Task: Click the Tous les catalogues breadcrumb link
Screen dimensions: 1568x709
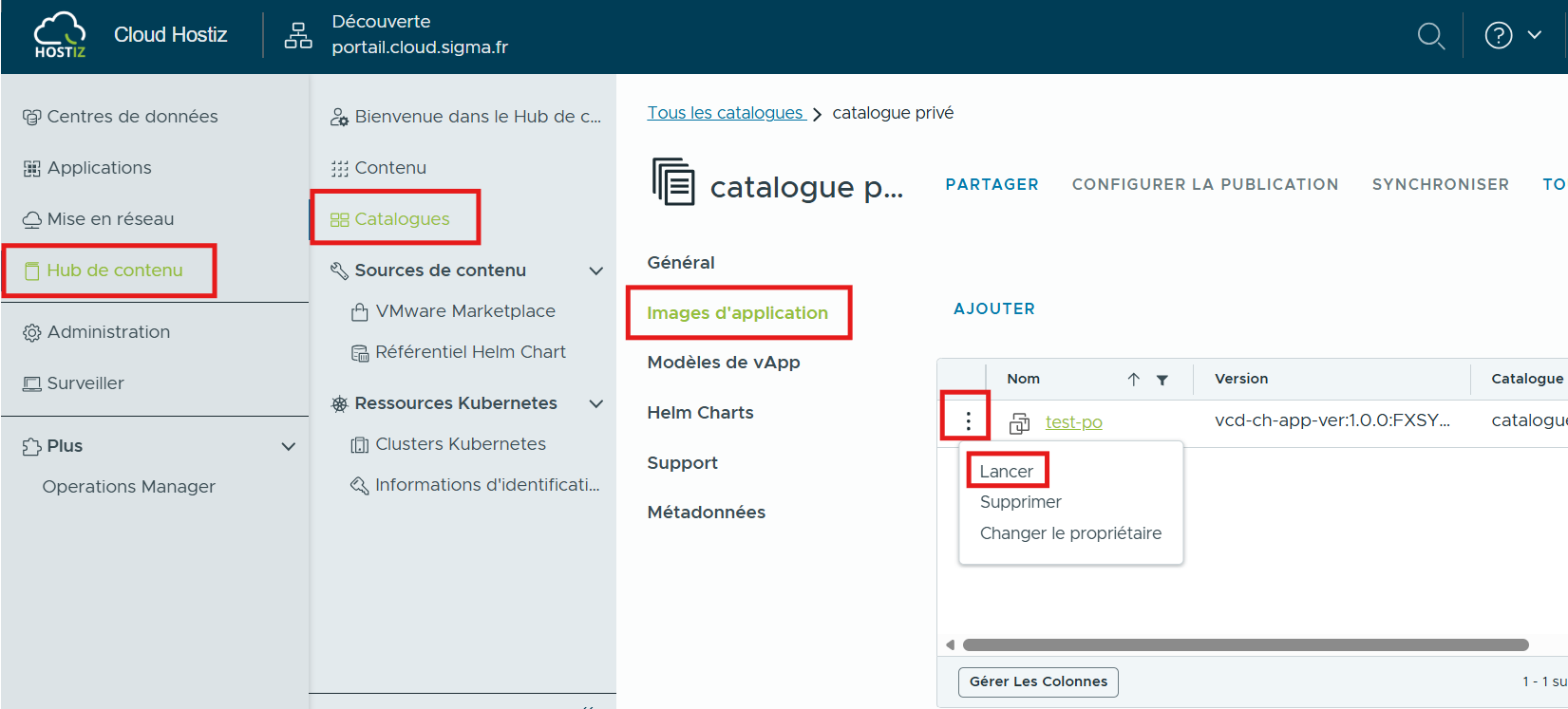Action: (x=726, y=113)
